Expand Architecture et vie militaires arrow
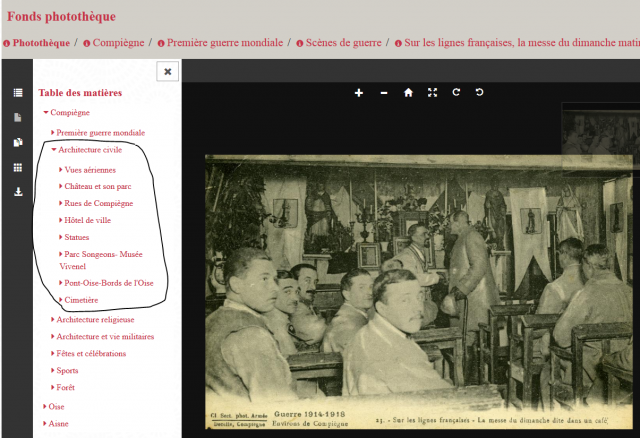 pos(53,336)
